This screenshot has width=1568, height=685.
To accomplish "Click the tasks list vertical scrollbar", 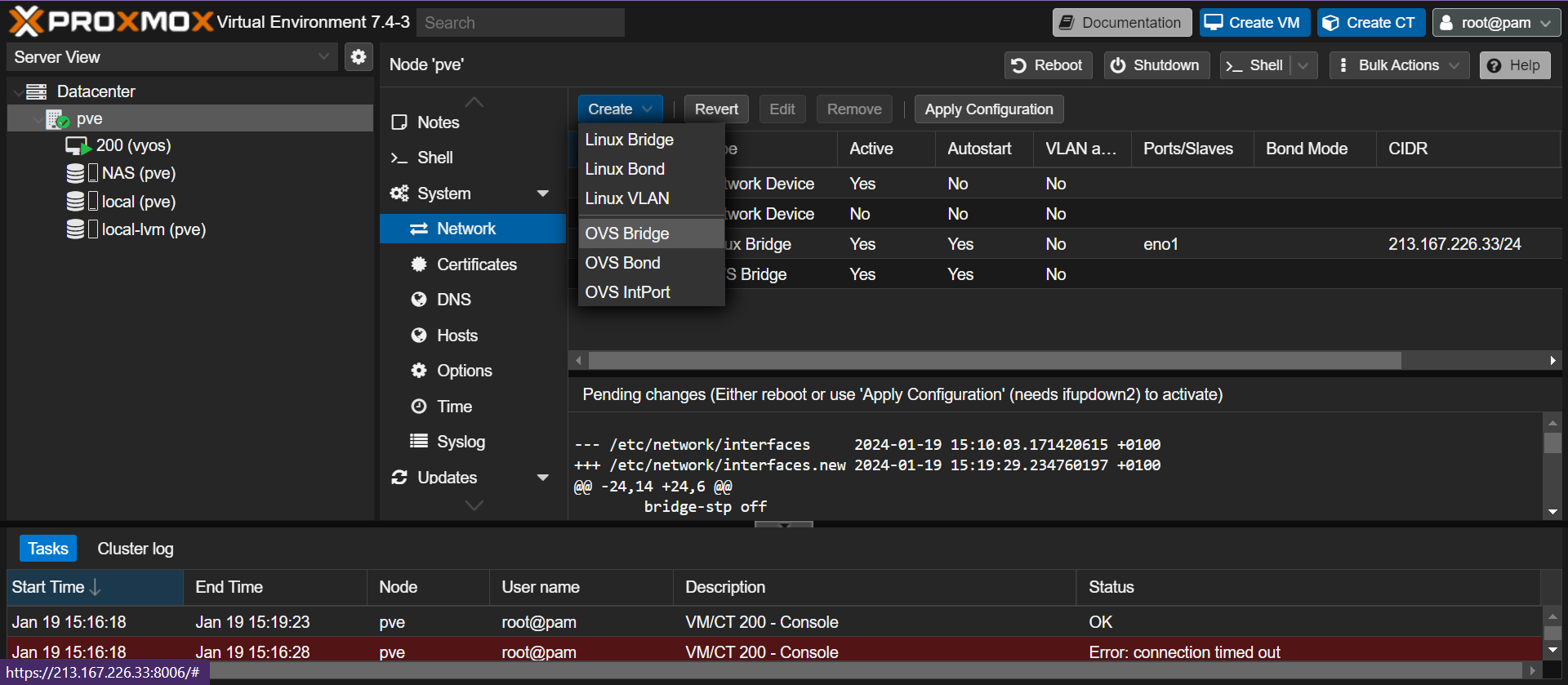I will [x=1552, y=634].
